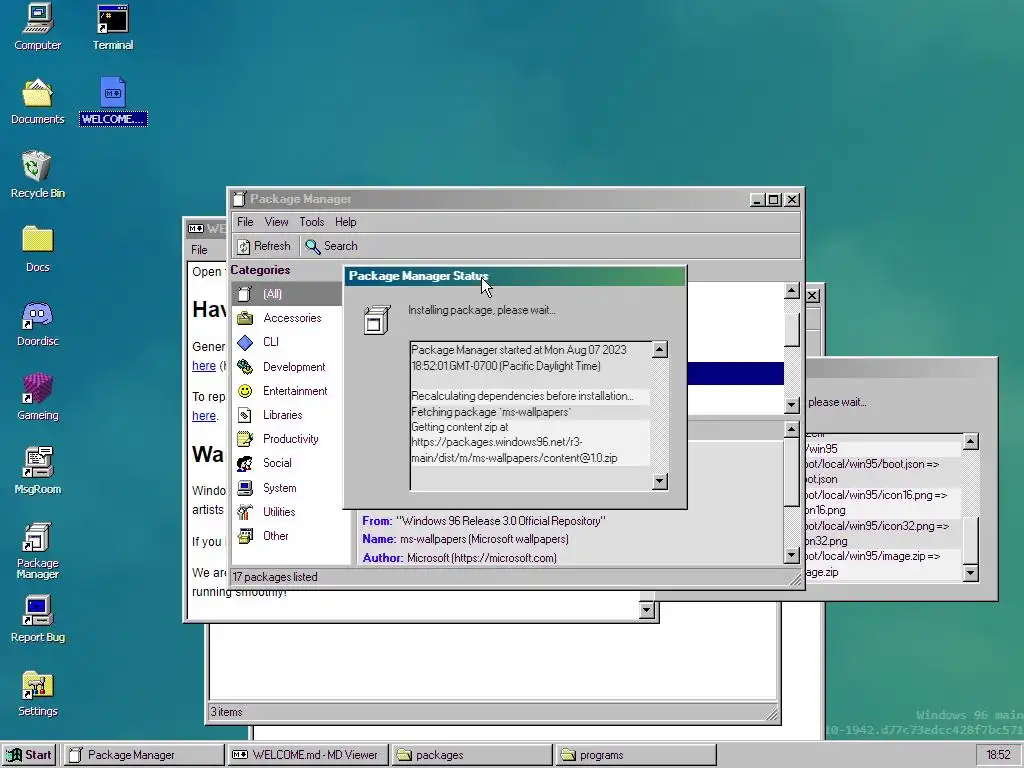Click package details pane scroll up arrow

(792, 429)
